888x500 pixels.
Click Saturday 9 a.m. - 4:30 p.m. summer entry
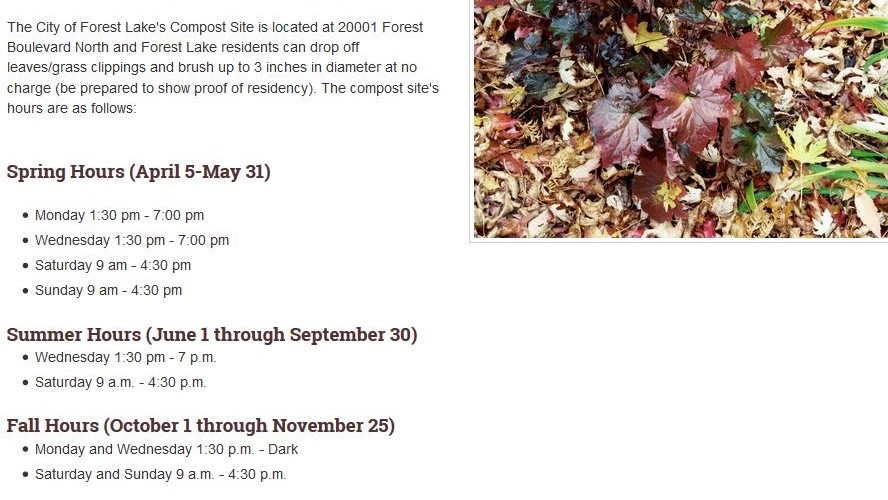(x=121, y=382)
